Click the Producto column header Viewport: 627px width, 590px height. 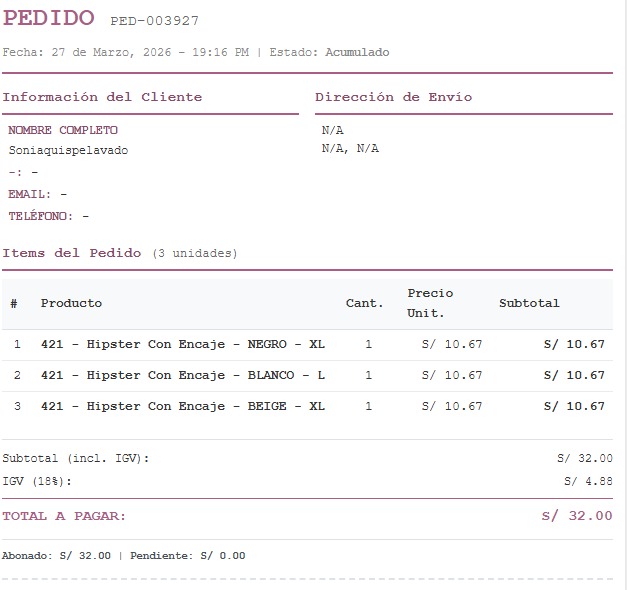click(x=71, y=303)
